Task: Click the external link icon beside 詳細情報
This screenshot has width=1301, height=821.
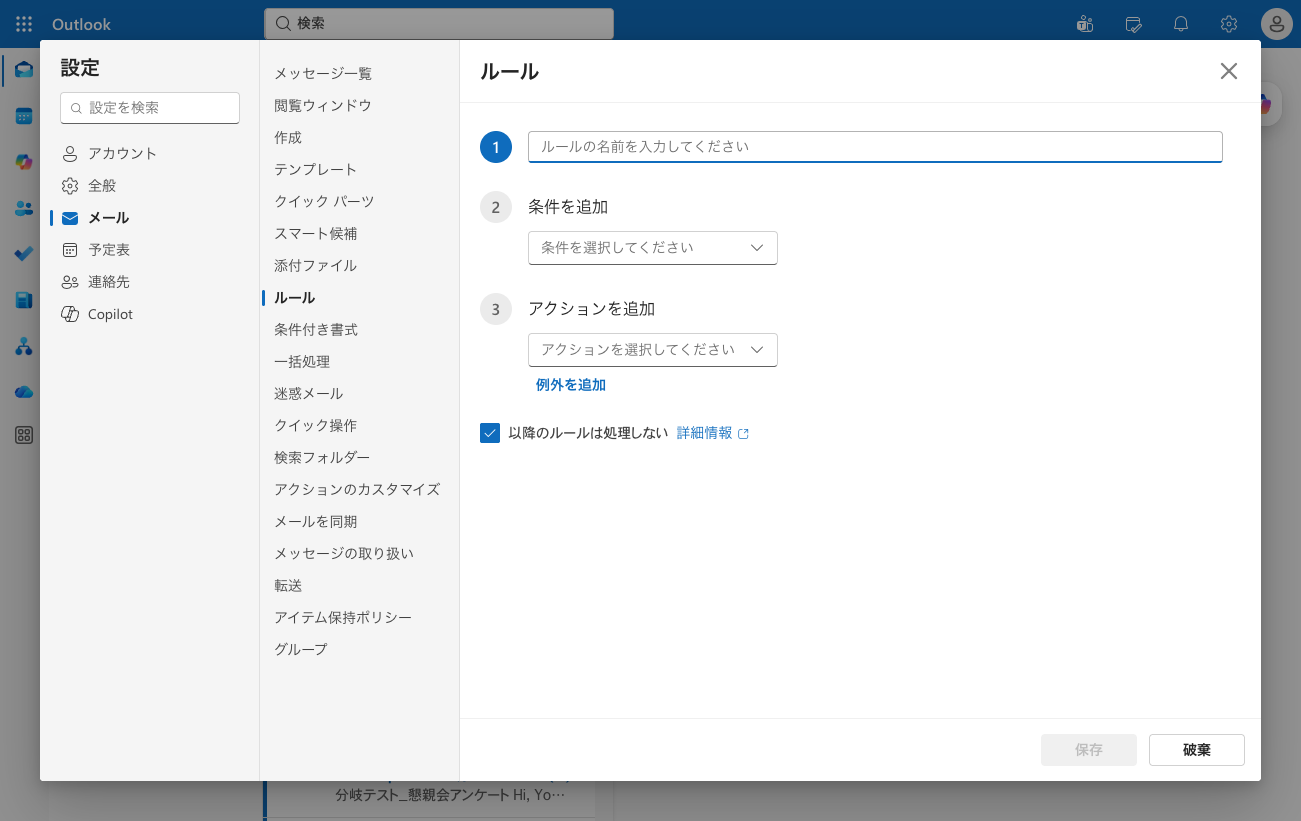Action: point(743,434)
